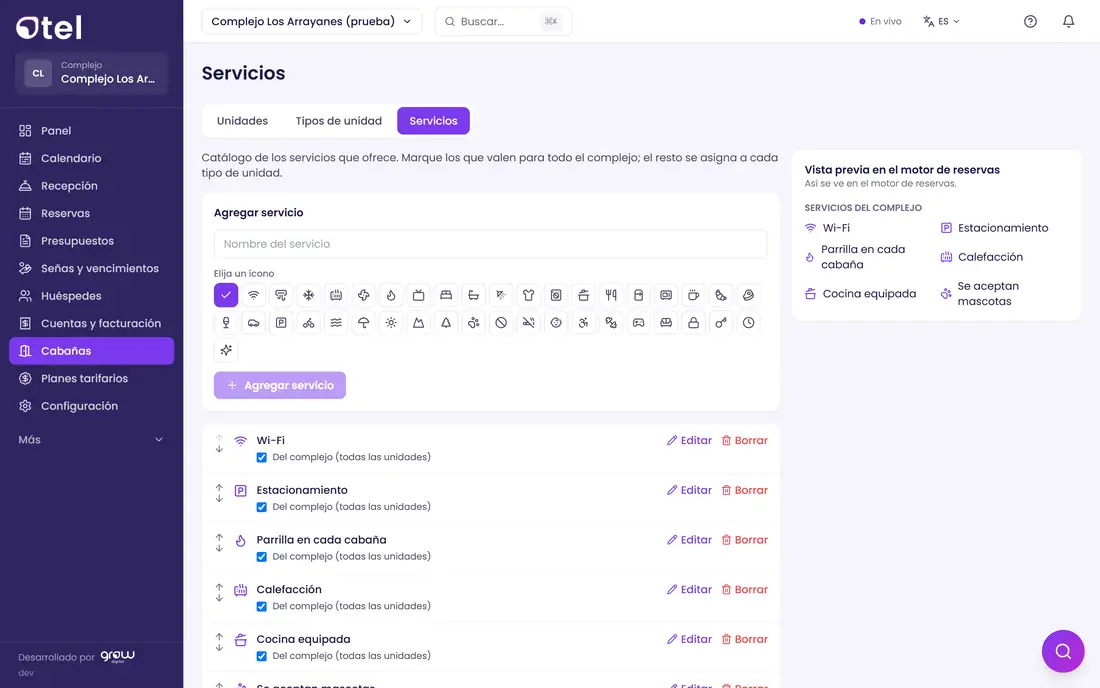Go to Calendario in the sidebar
Image resolution: width=1100 pixels, height=688 pixels.
91,158
